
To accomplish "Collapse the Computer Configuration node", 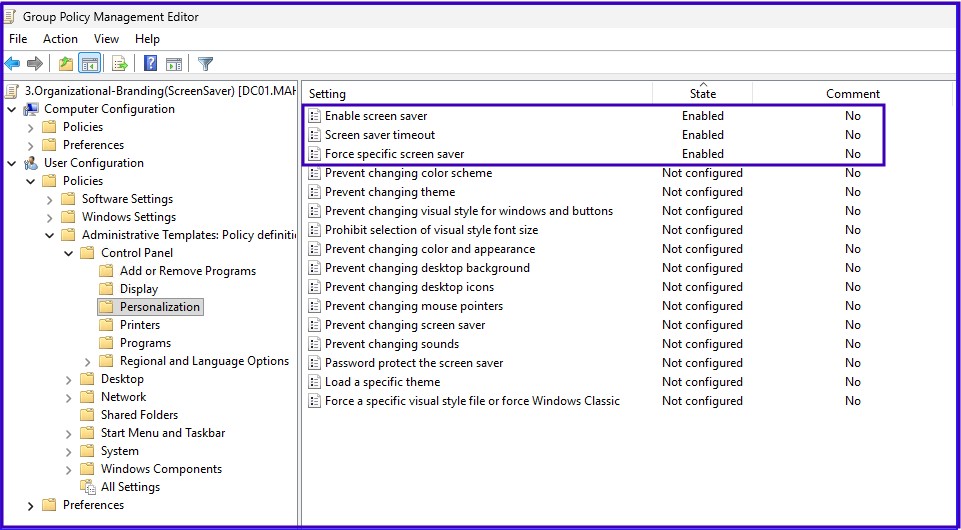I will click(x=11, y=109).
